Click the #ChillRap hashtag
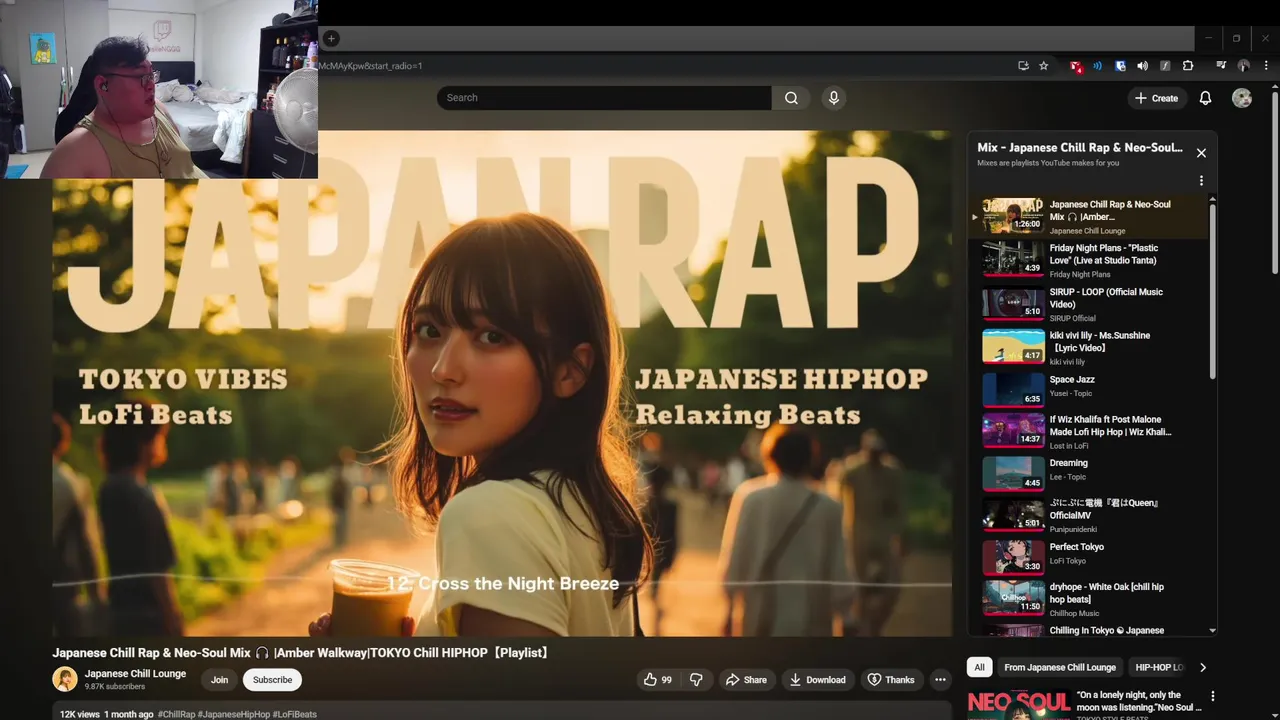The image size is (1280, 720). (176, 714)
